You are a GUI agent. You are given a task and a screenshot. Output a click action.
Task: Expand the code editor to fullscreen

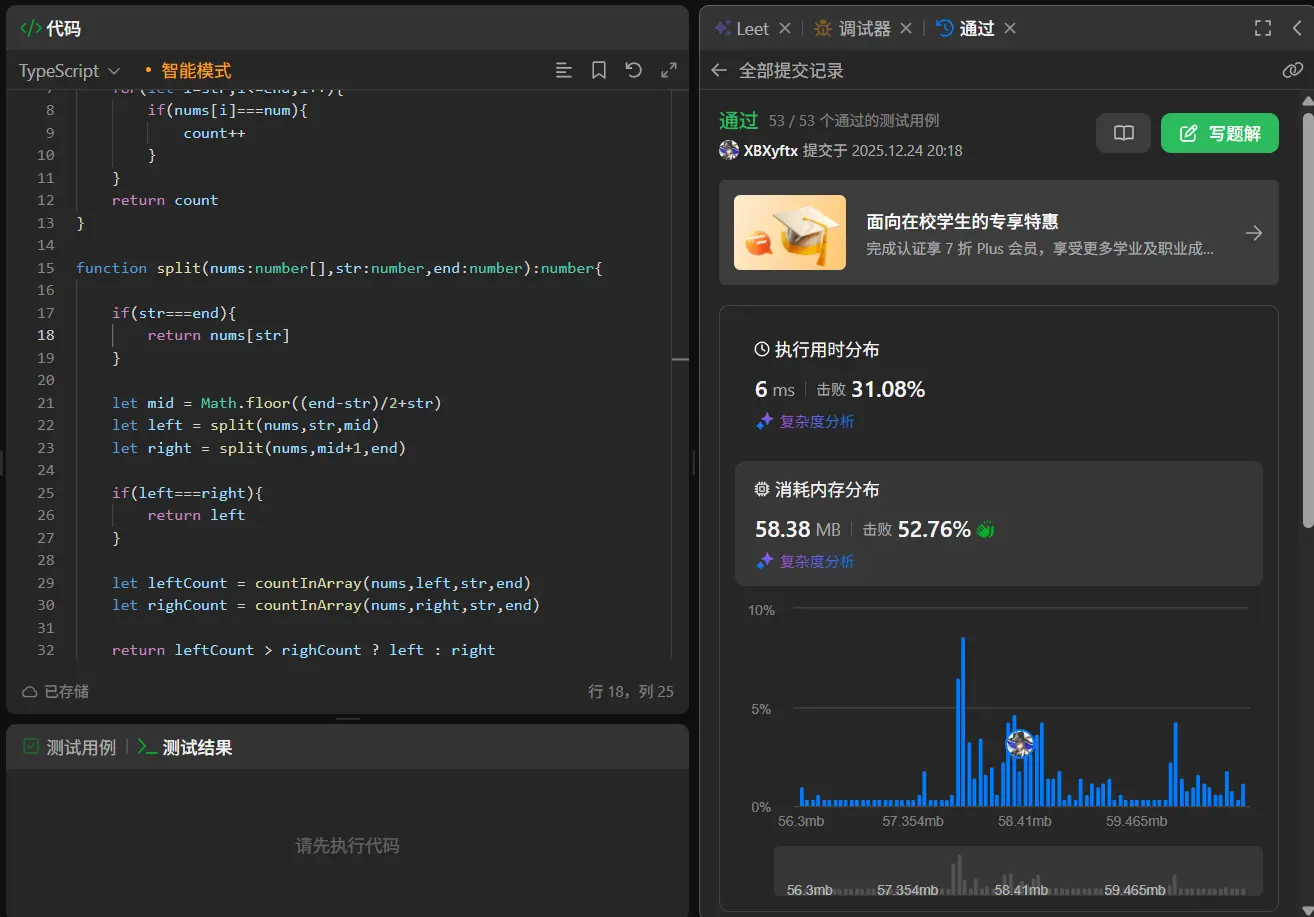pos(669,70)
